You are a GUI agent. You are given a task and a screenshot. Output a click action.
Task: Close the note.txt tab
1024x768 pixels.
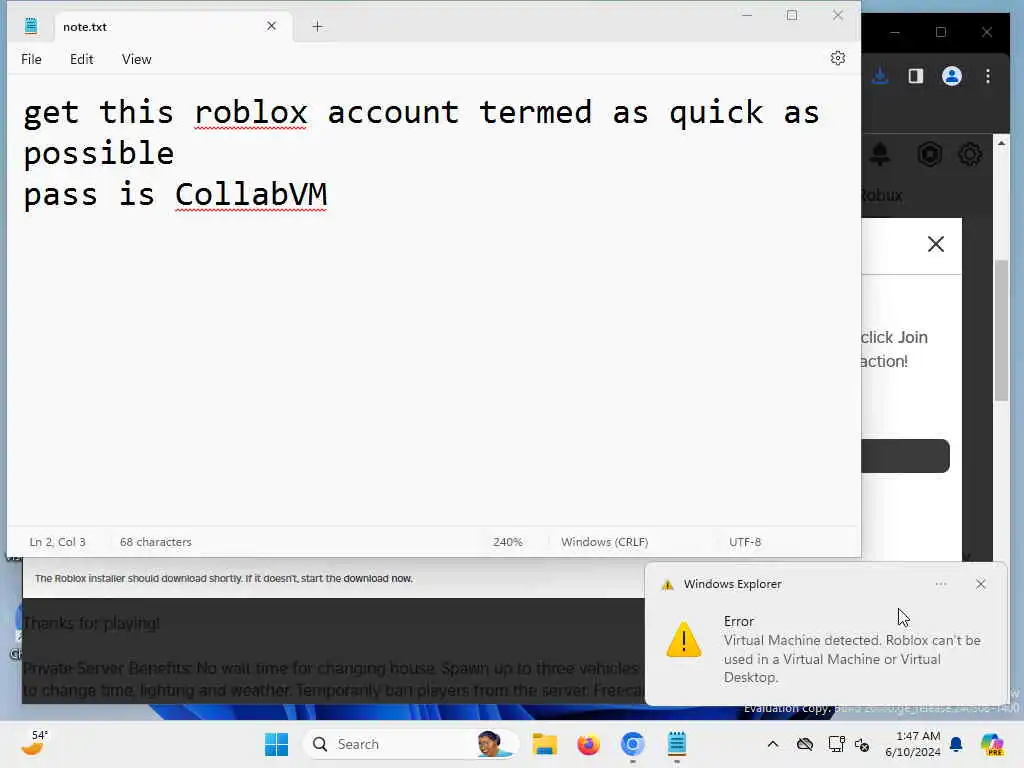point(272,26)
